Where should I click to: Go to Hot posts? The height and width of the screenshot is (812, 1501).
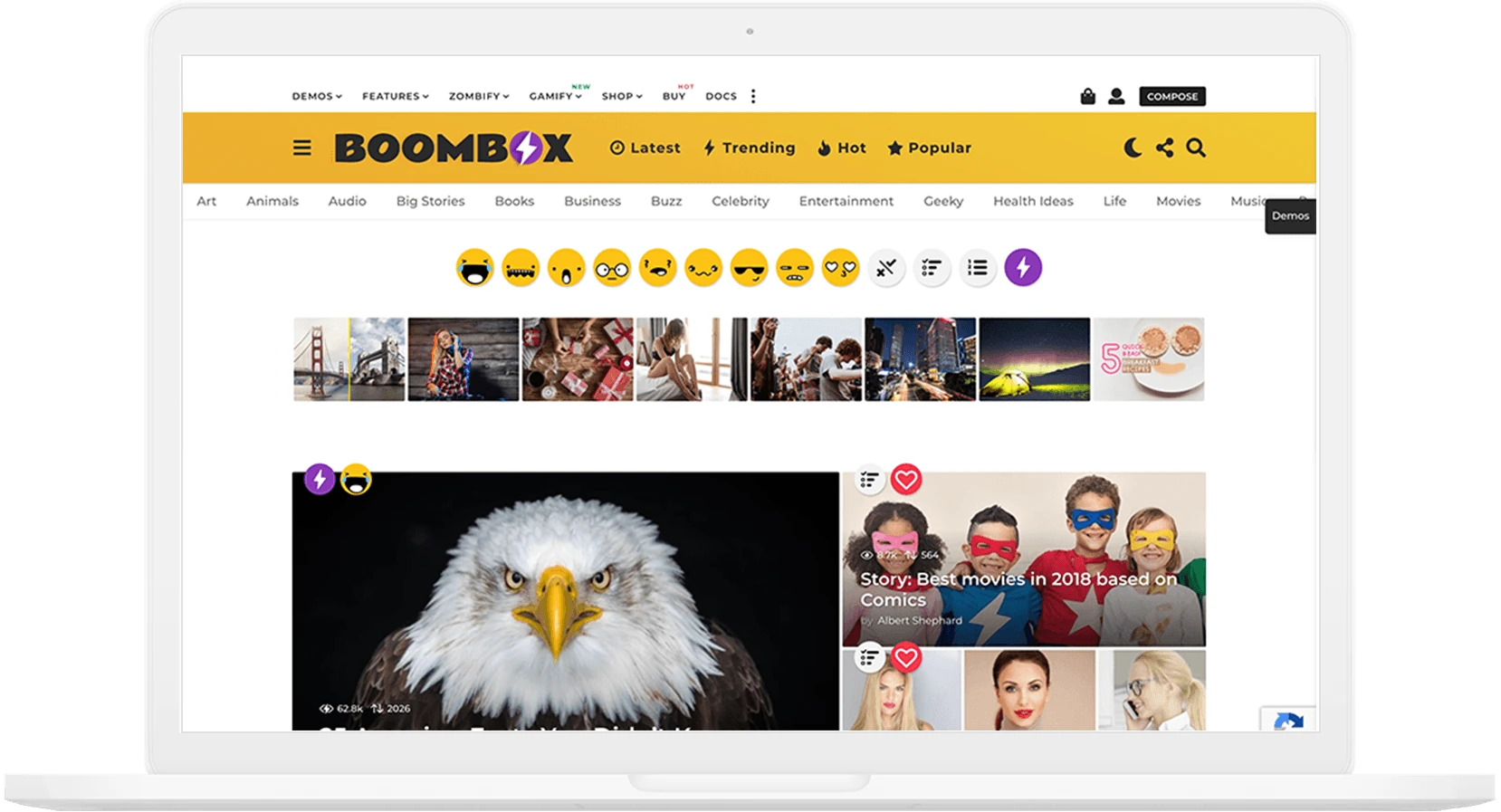842,148
